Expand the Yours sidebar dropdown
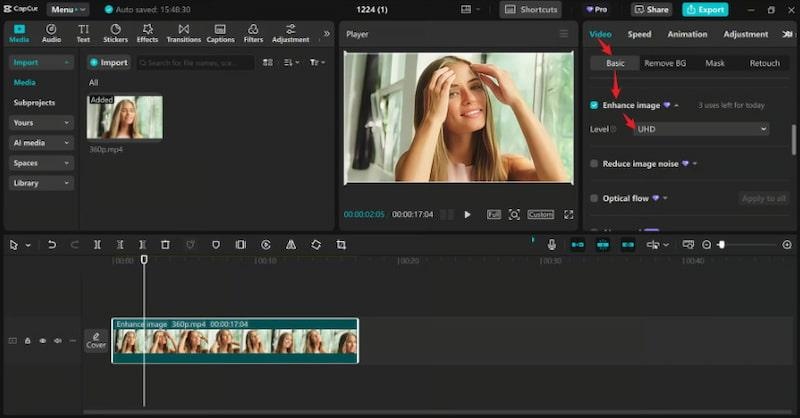Image resolution: width=800 pixels, height=418 pixels. click(x=41, y=122)
